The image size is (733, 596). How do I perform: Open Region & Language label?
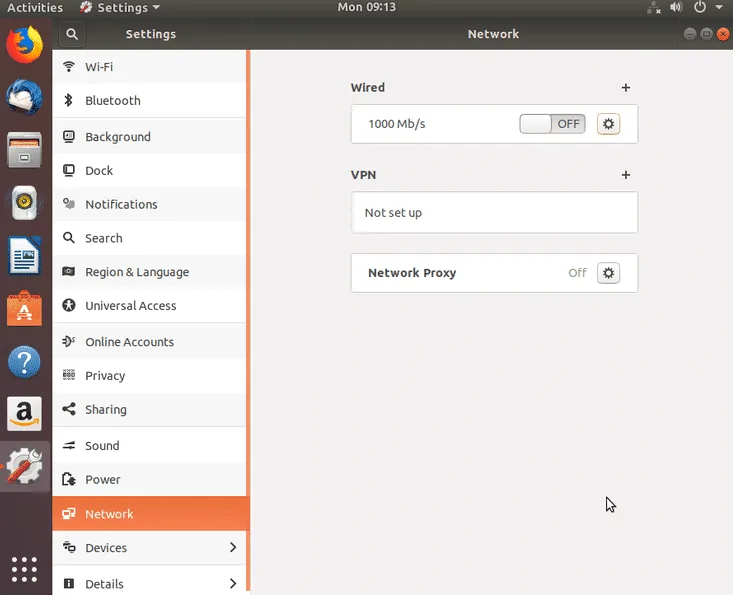(137, 272)
